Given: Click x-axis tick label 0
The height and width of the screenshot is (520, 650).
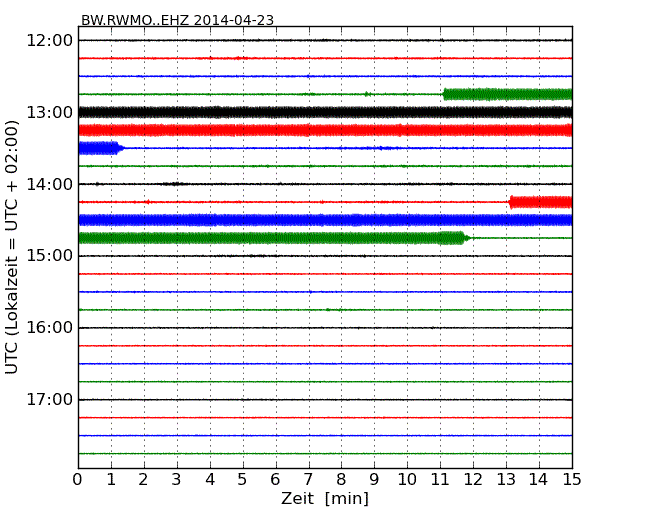Looking at the screenshot, I should 78,480.
